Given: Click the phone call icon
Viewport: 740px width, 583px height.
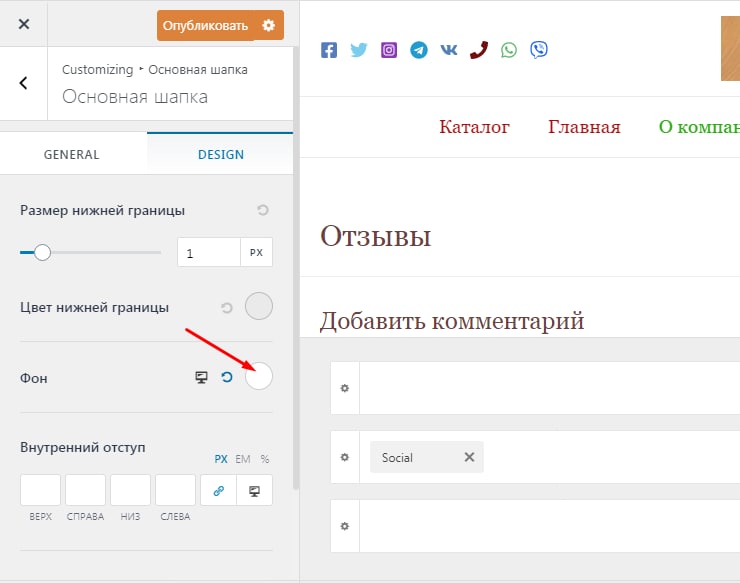Looking at the screenshot, I should (479, 50).
